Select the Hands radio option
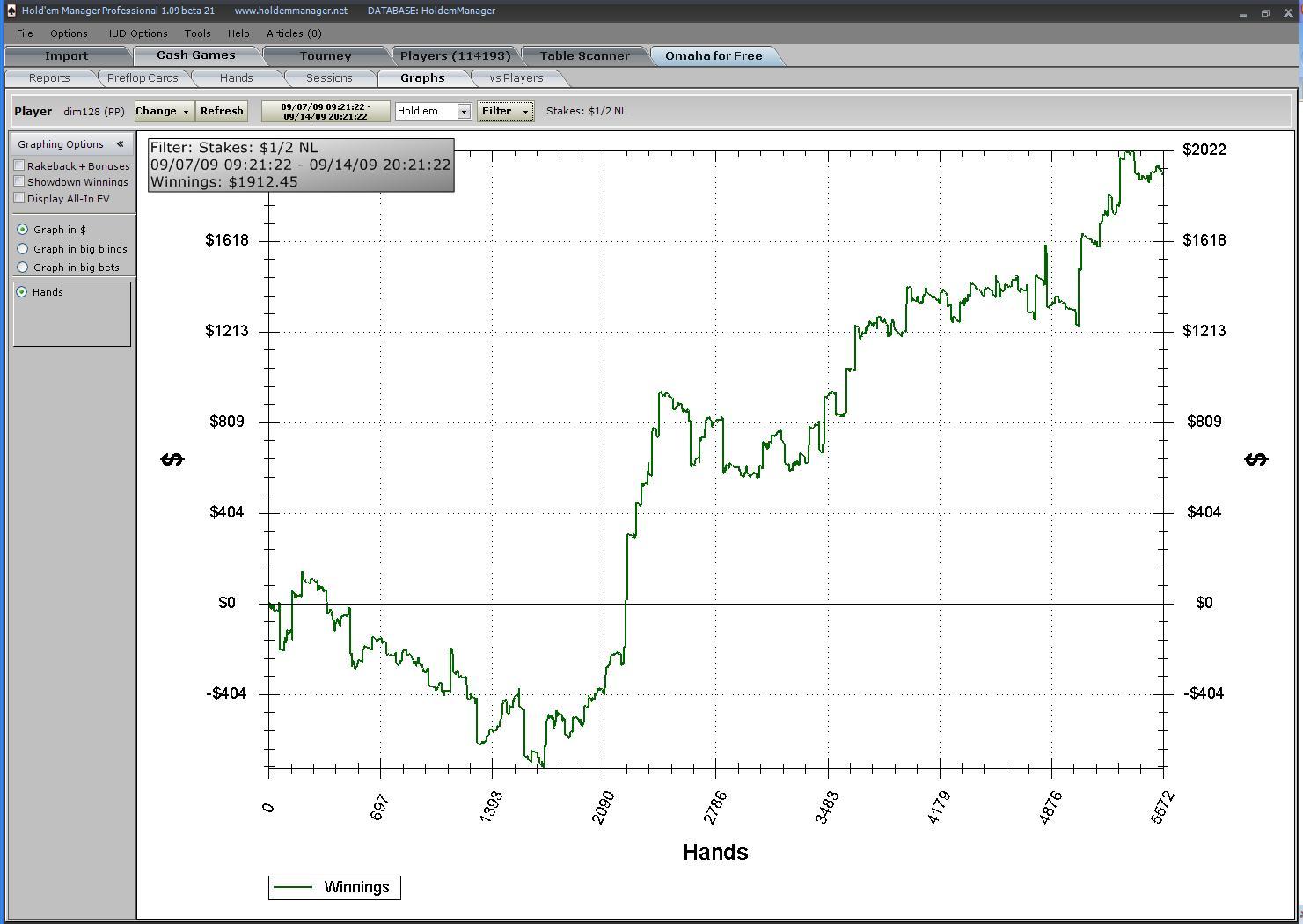Screen dimensions: 1303x924 (22, 292)
